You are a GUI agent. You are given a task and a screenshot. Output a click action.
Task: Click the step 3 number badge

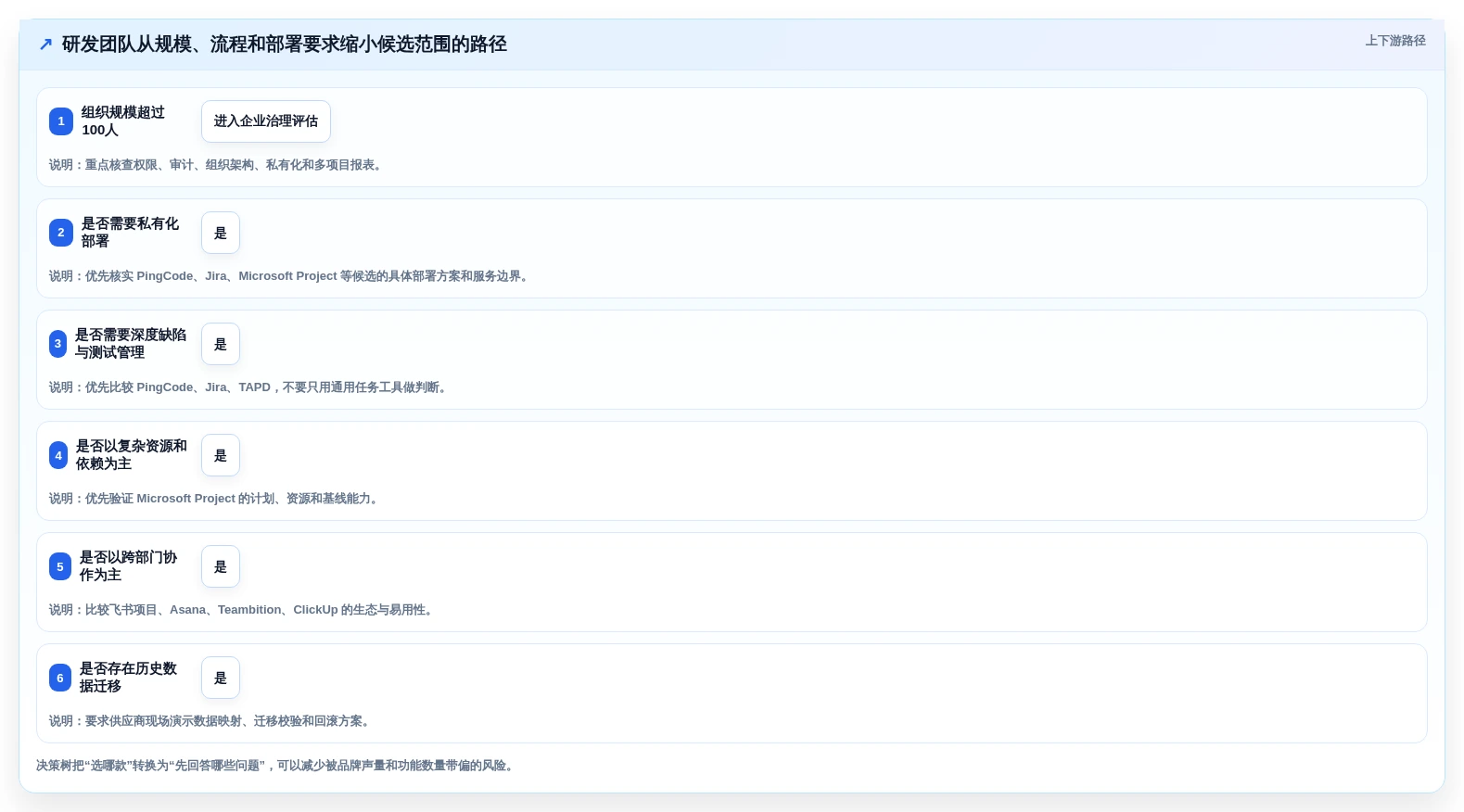click(57, 344)
